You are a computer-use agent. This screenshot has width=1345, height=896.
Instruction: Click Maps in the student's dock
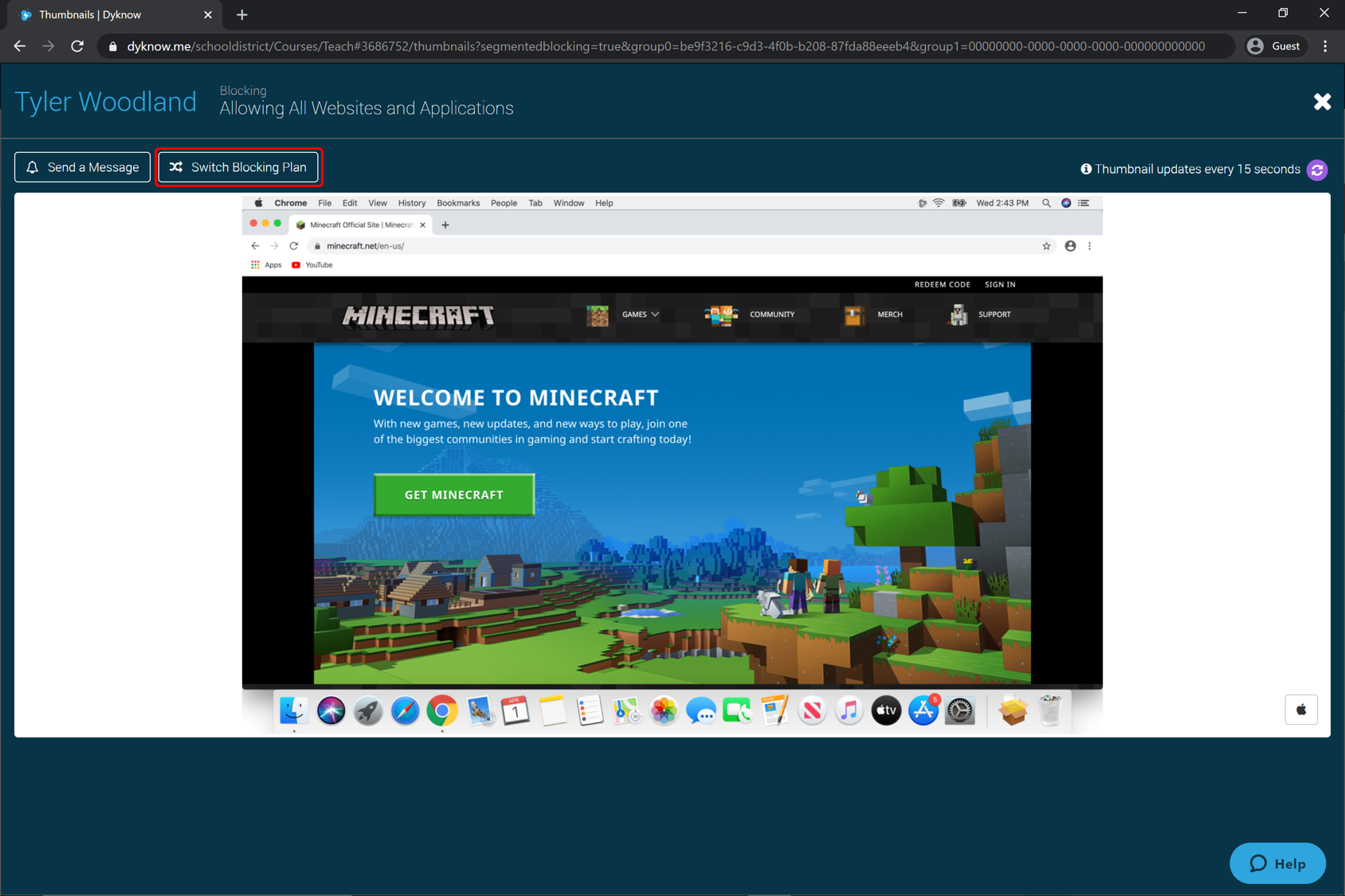point(626,710)
